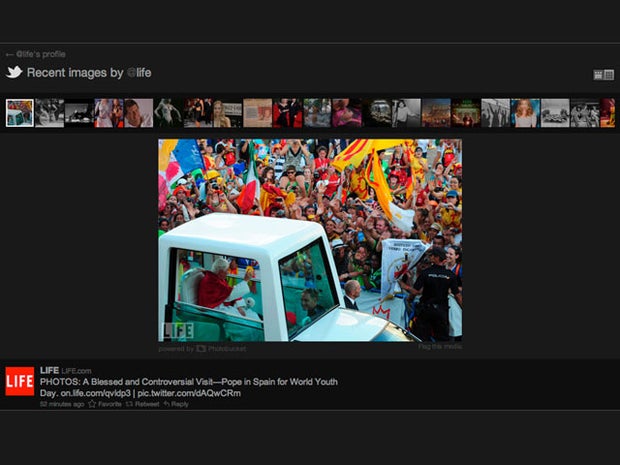Open thumbnail of couple on red background
The height and width of the screenshot is (465, 620).
click(x=287, y=113)
